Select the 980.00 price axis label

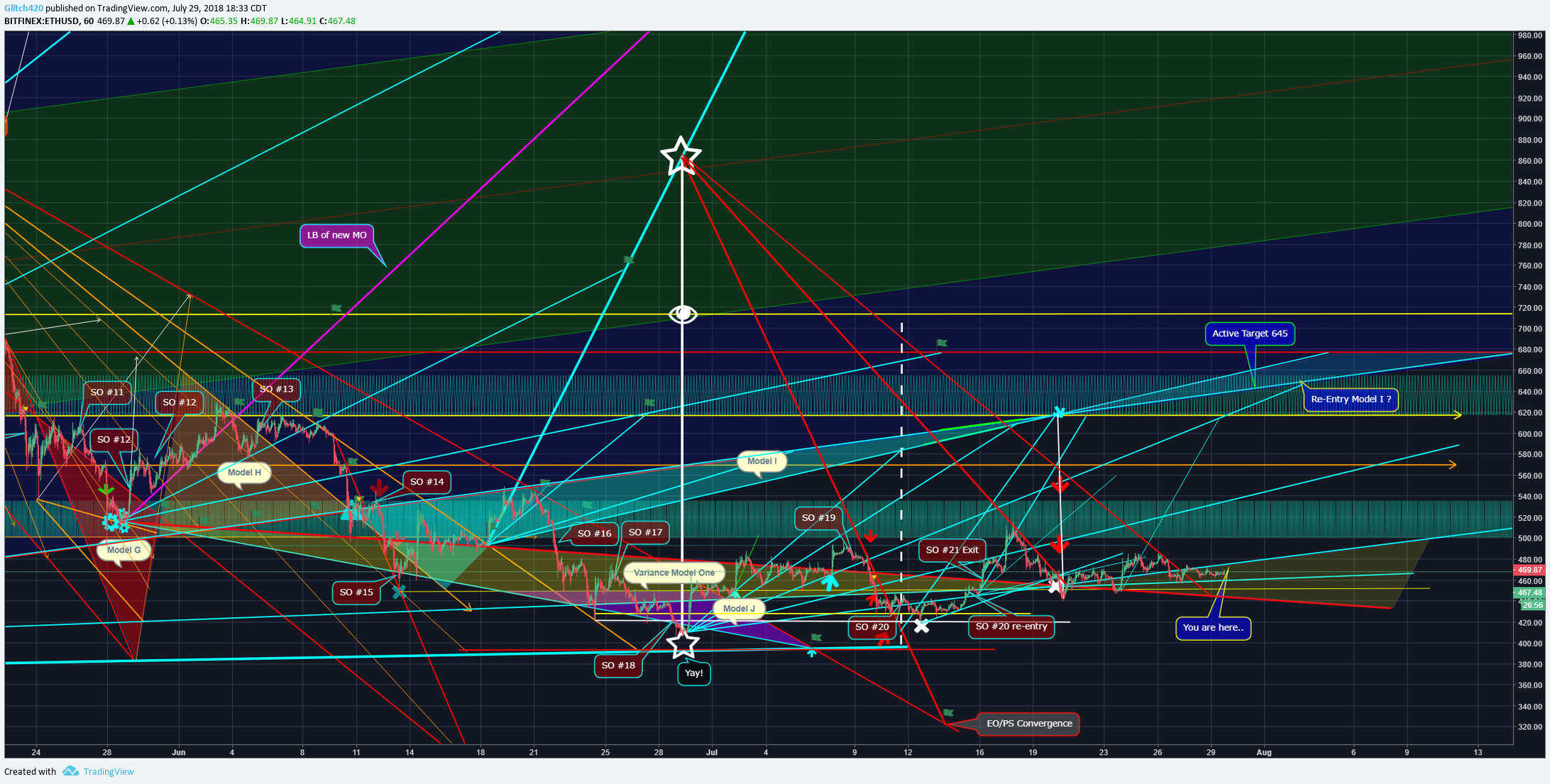click(1529, 35)
